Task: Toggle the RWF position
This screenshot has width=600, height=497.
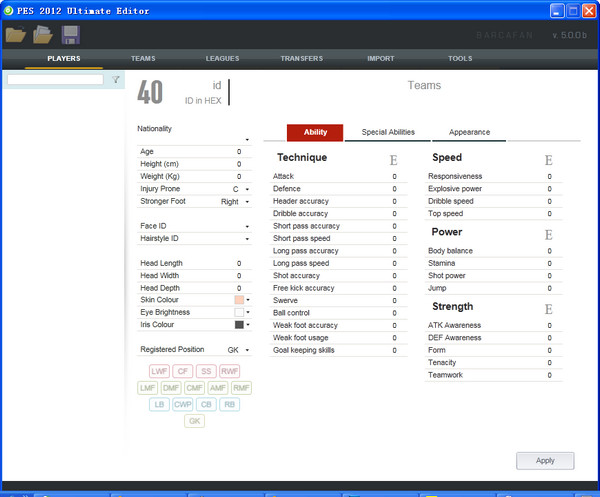Action: (x=230, y=371)
